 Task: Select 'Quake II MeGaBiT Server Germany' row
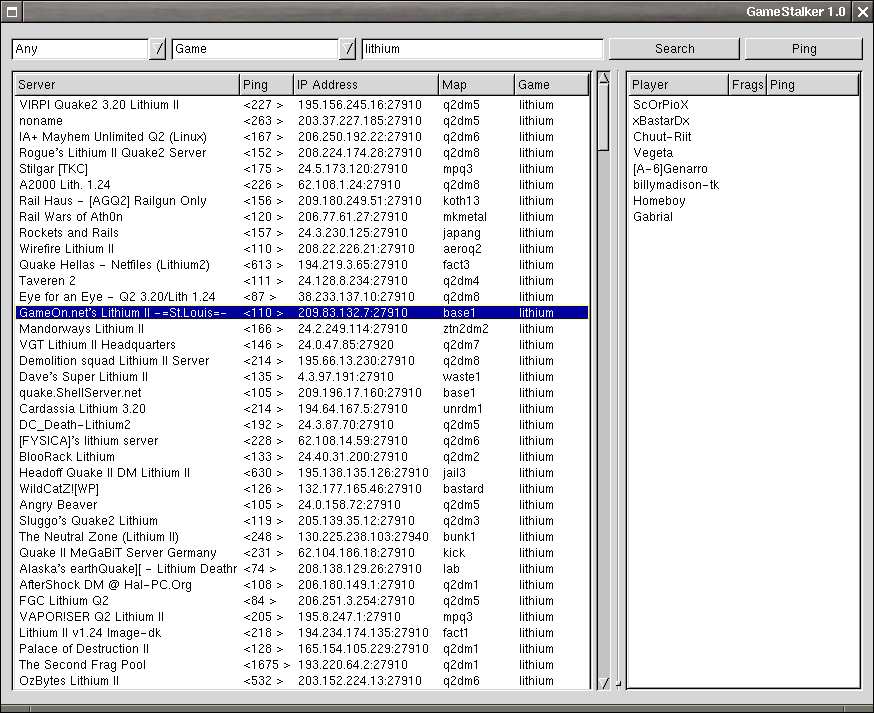[x=117, y=553]
